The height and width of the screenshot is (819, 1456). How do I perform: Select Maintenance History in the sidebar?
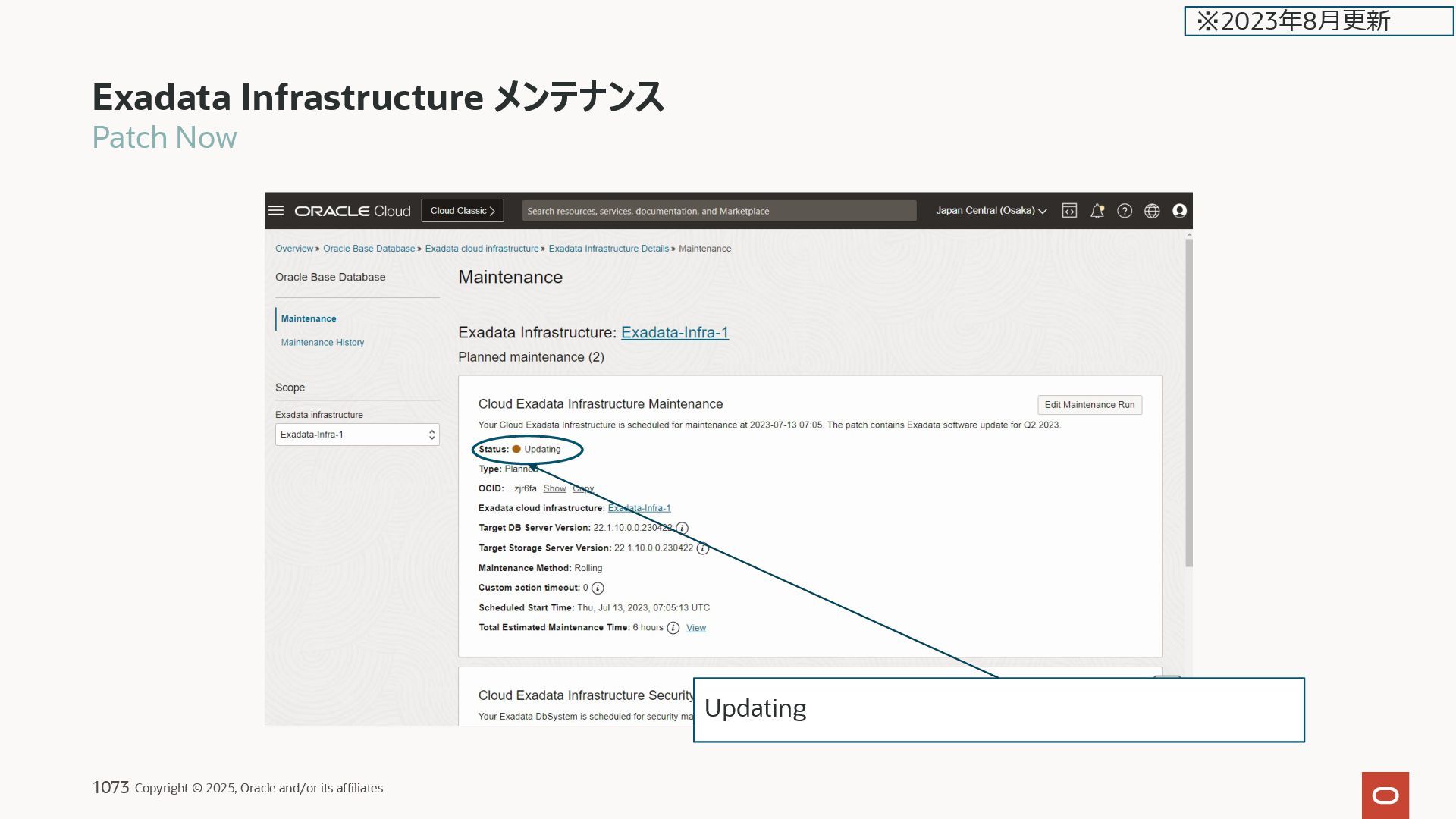coord(322,343)
